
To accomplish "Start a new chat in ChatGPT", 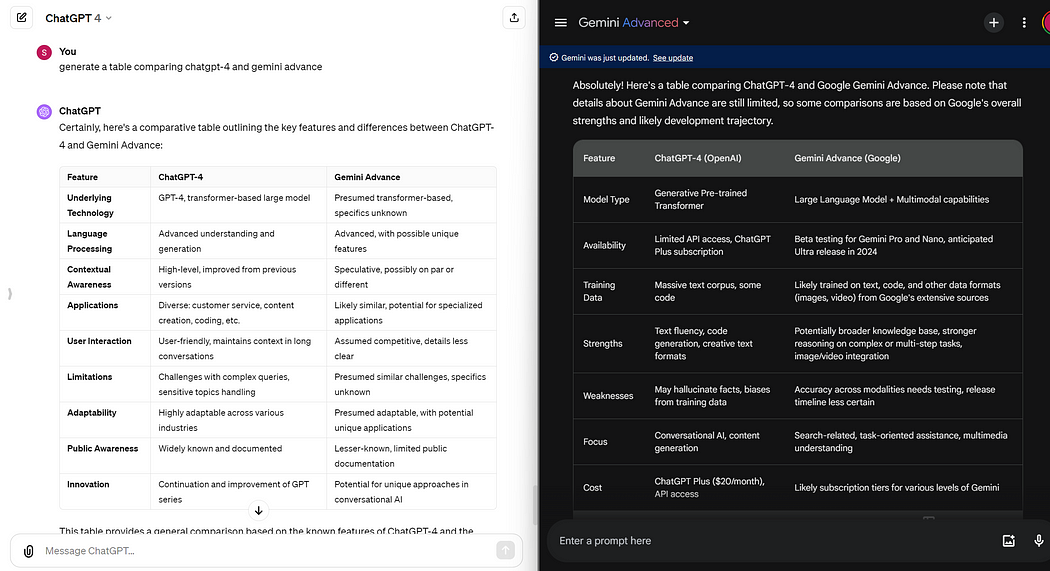I will coord(21,18).
